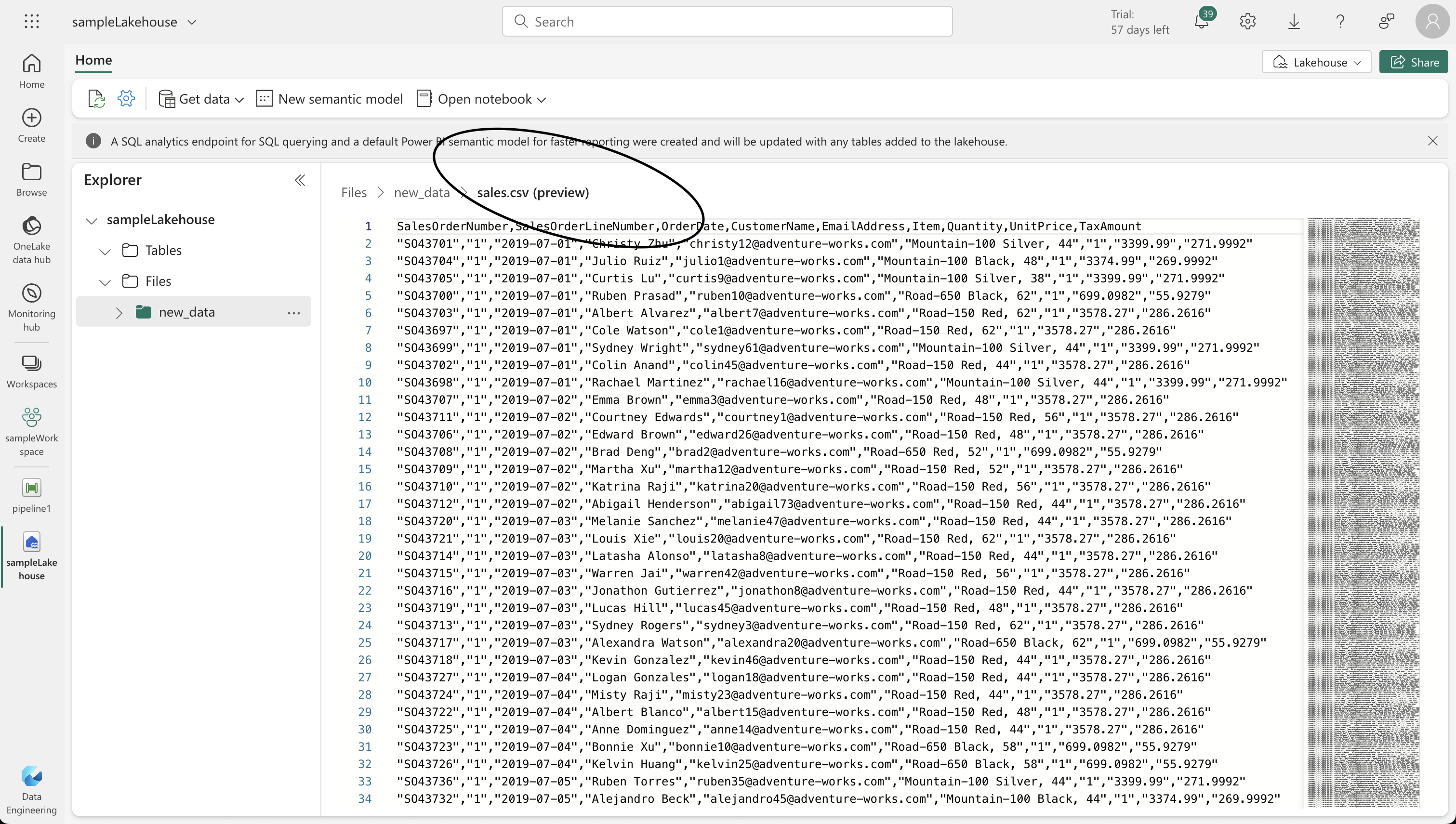Open Lakehouse mode dropdown
Screen dimensions: 1456x824
(1316, 62)
